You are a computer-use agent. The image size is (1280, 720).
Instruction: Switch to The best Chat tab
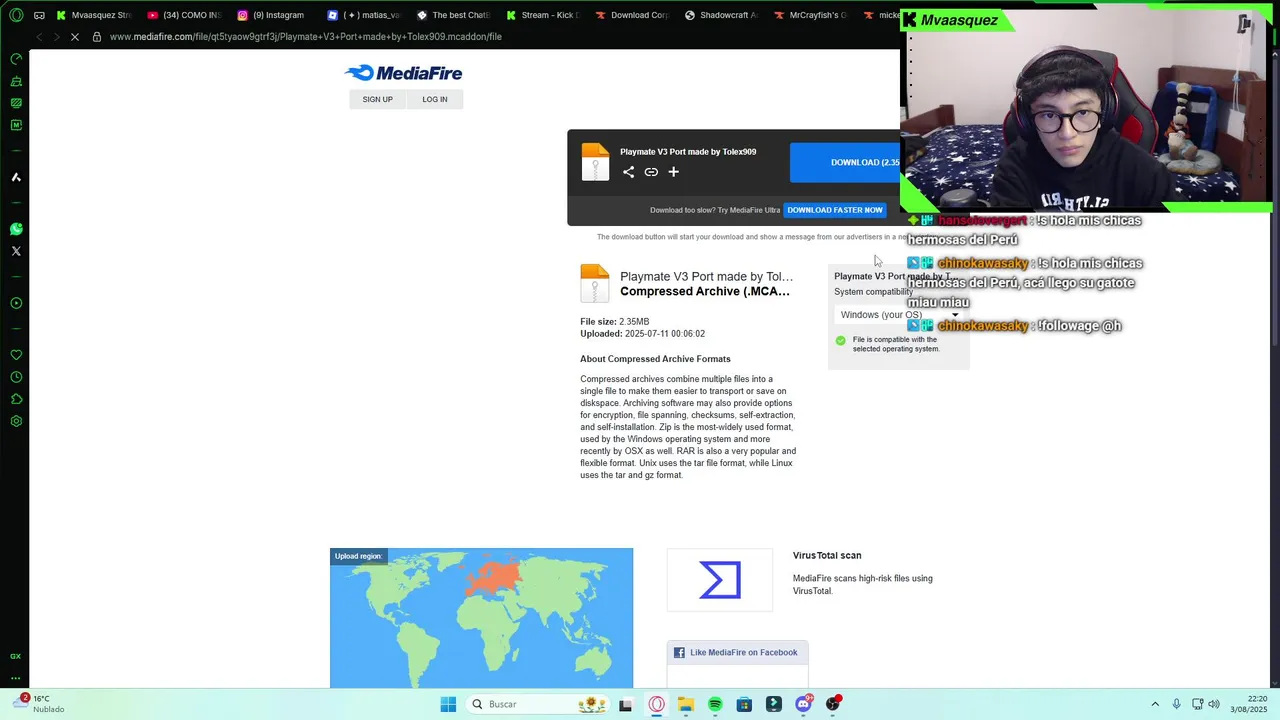pos(453,15)
